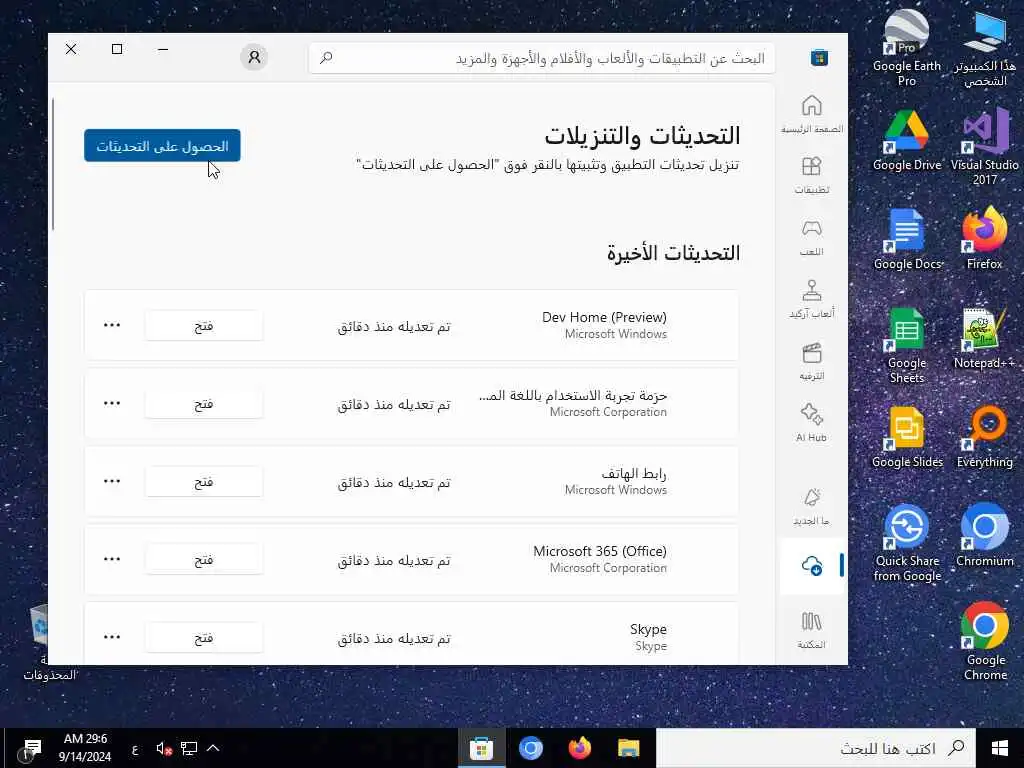The image size is (1024, 768).
Task: Click the Microsoft 365 (Office) app title
Action: click(600, 551)
